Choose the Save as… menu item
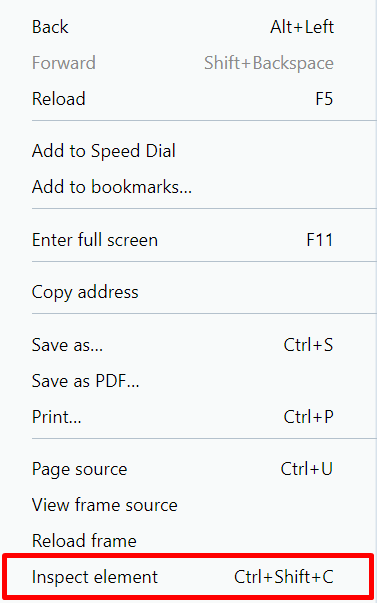377x603 pixels. point(188,345)
